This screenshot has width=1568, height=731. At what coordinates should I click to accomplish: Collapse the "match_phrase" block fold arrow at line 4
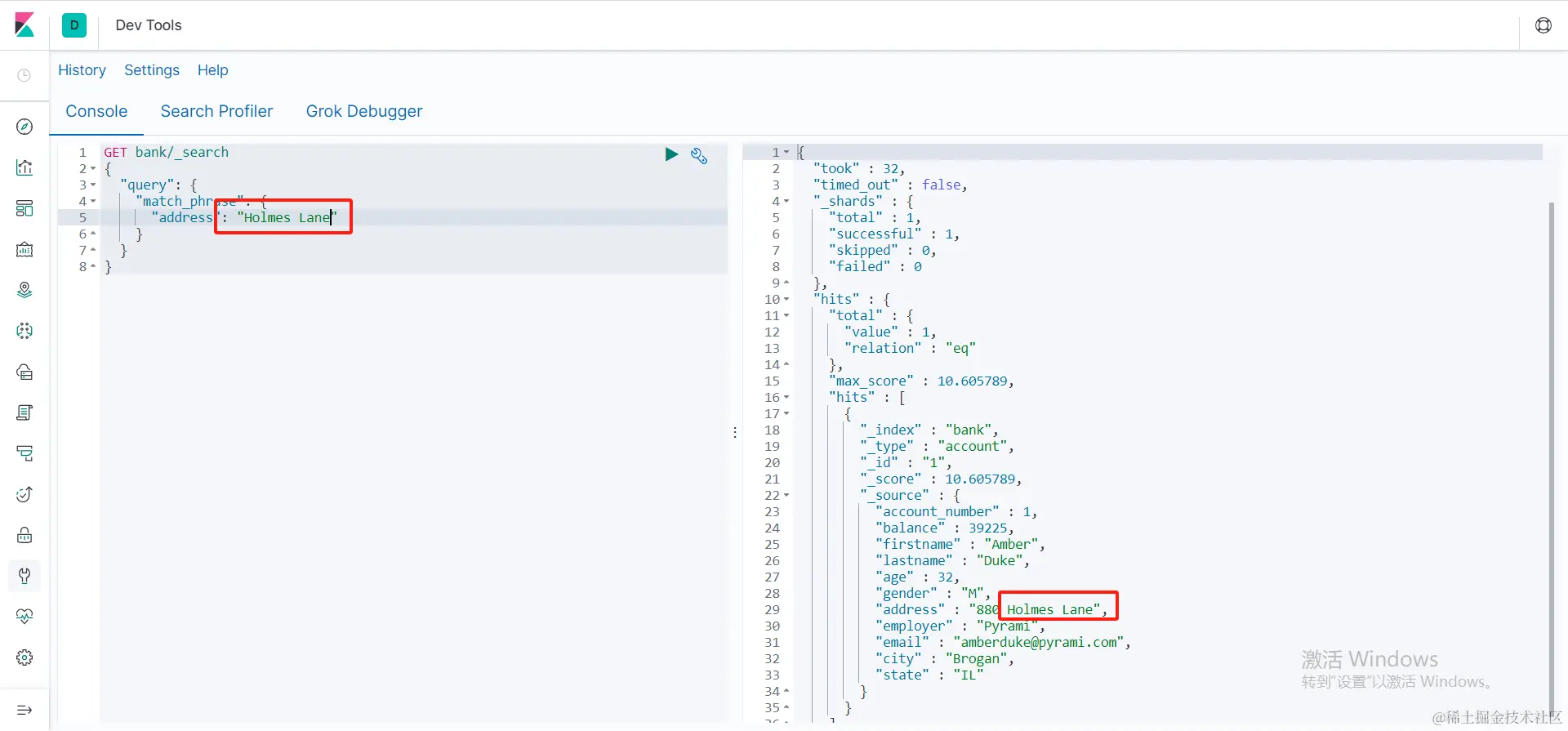tap(93, 202)
